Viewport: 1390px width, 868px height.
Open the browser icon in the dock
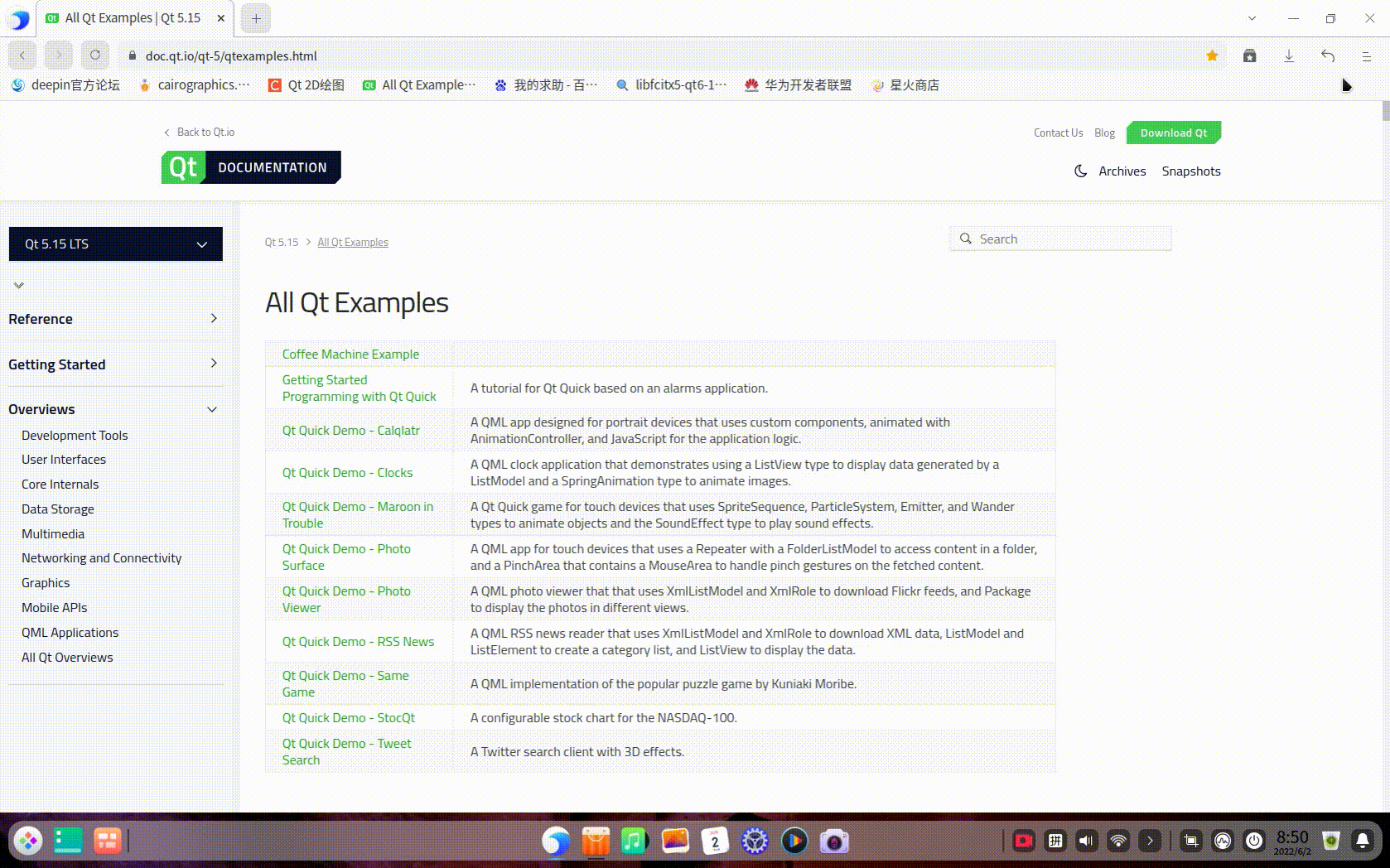556,841
